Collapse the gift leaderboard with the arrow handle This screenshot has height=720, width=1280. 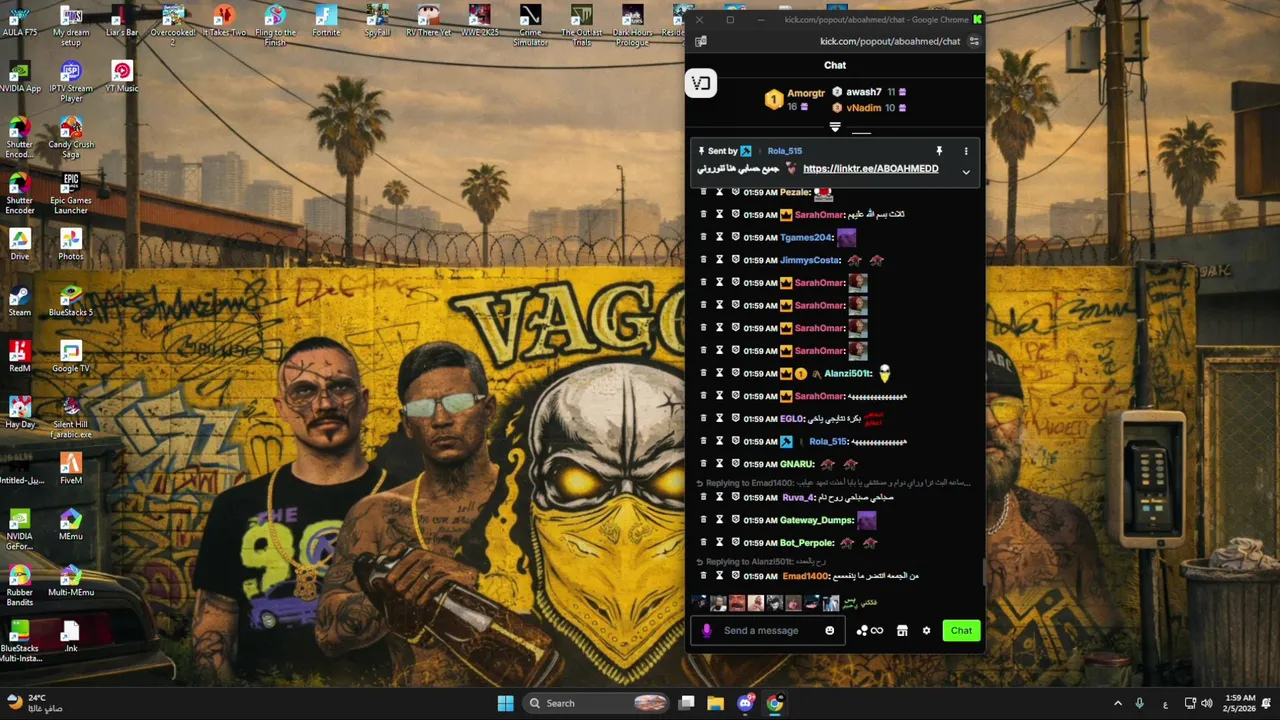[835, 127]
